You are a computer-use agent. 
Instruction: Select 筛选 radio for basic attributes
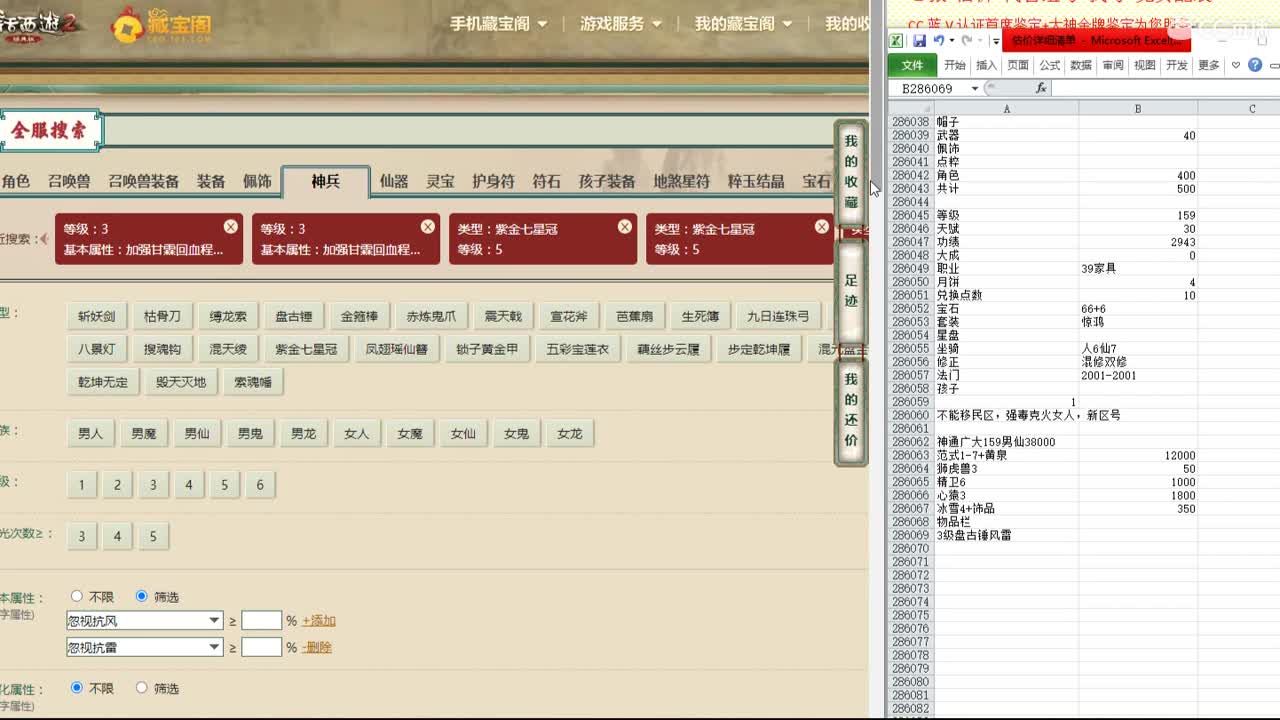coord(141,596)
